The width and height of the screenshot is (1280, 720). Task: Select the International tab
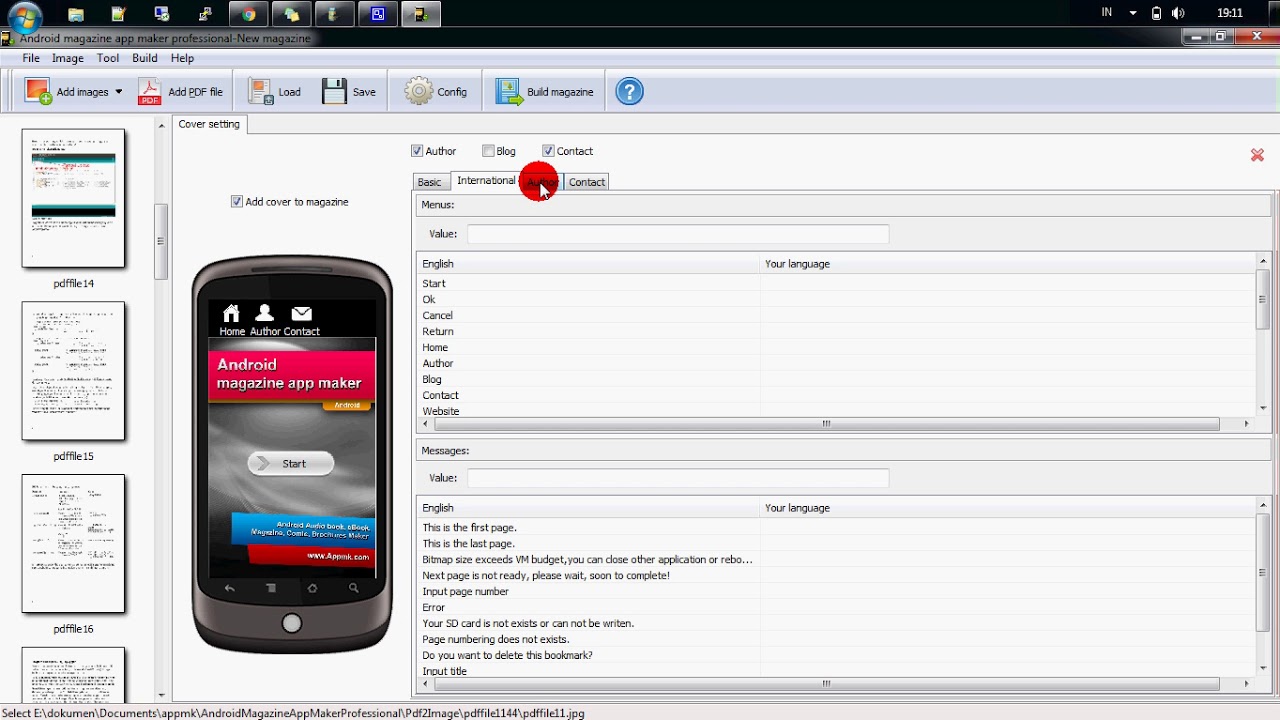pos(486,180)
